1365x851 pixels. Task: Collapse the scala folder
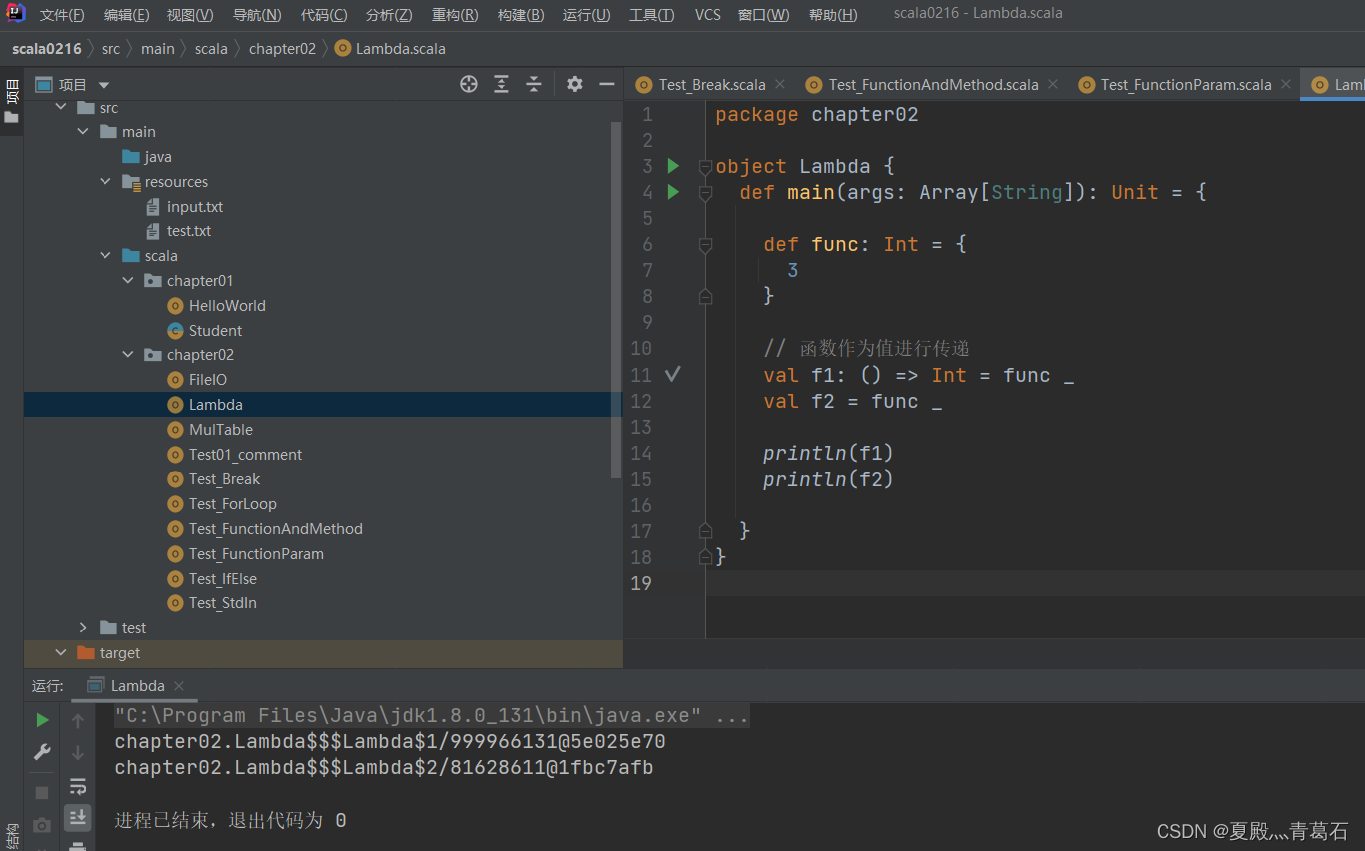point(106,256)
